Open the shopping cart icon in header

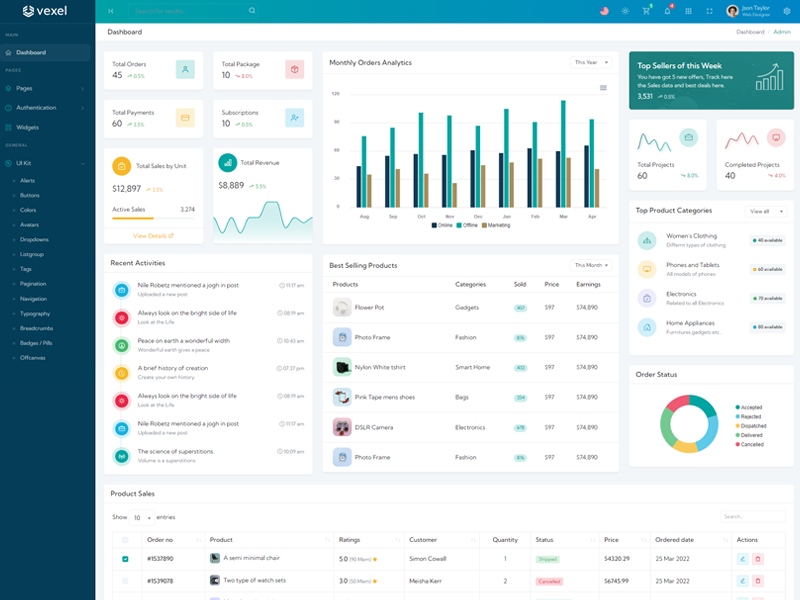coord(646,11)
